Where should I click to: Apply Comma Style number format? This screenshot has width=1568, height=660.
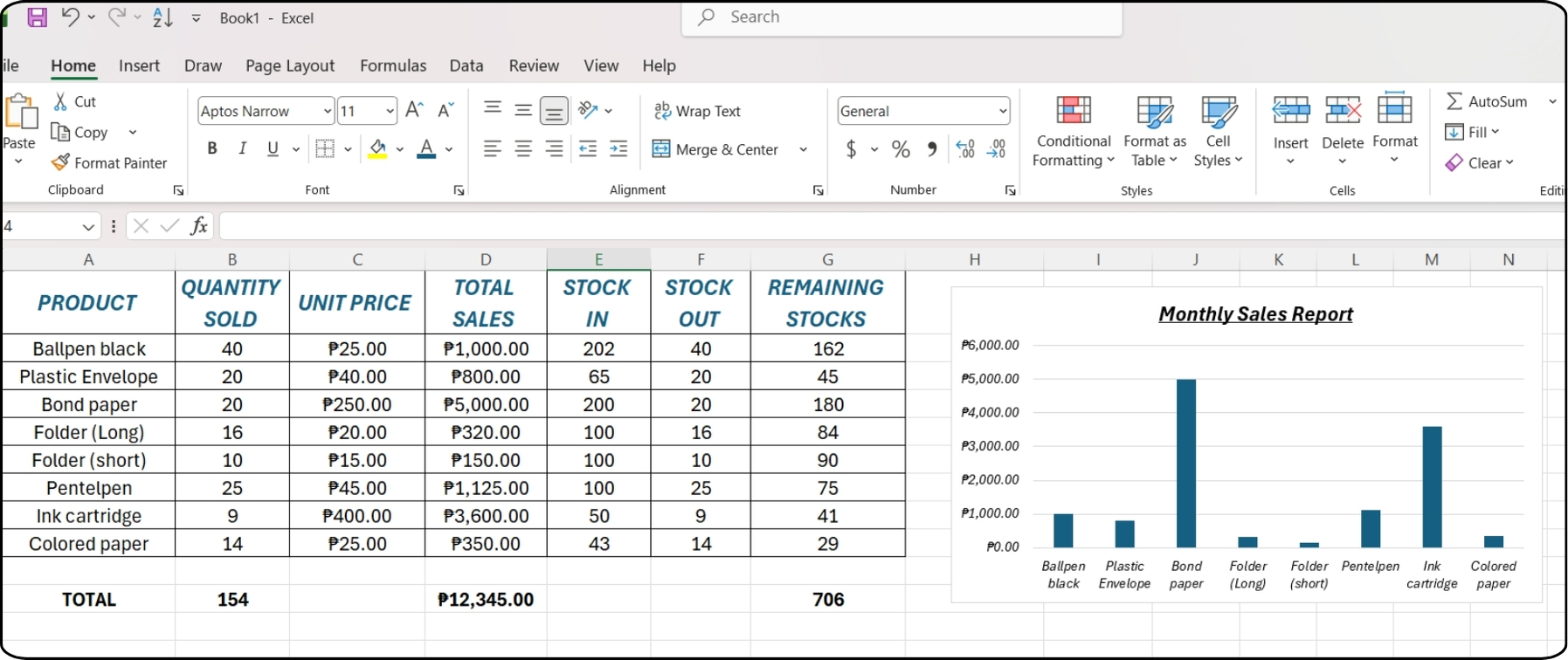932,149
